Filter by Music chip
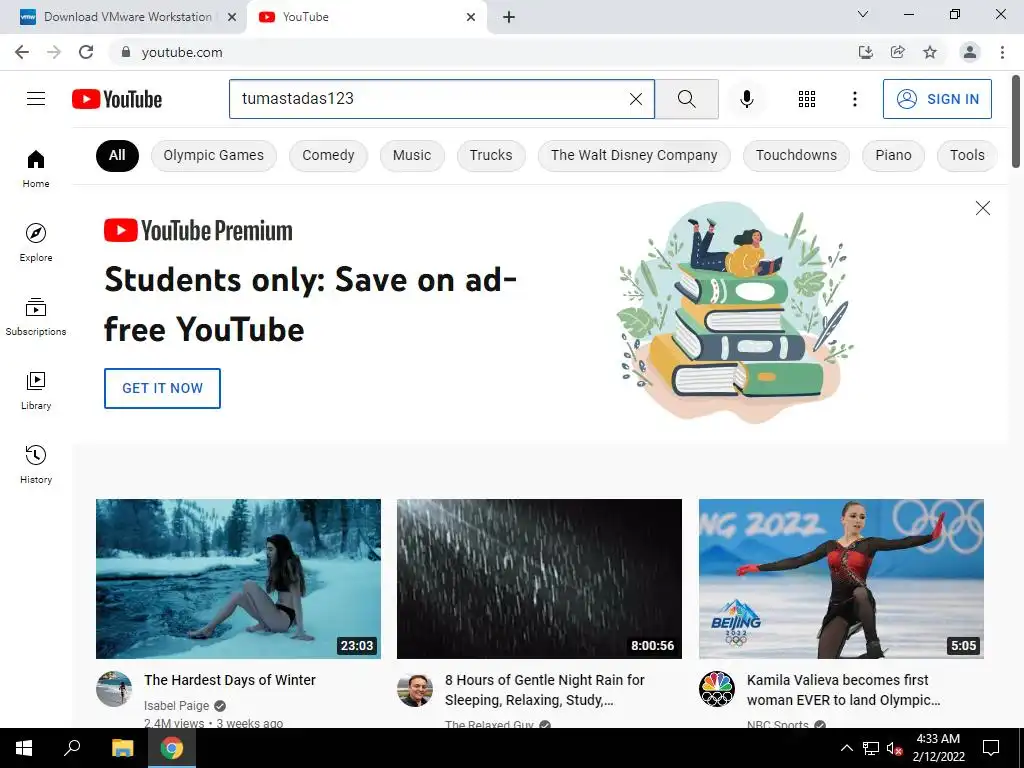1024x768 pixels. point(412,155)
